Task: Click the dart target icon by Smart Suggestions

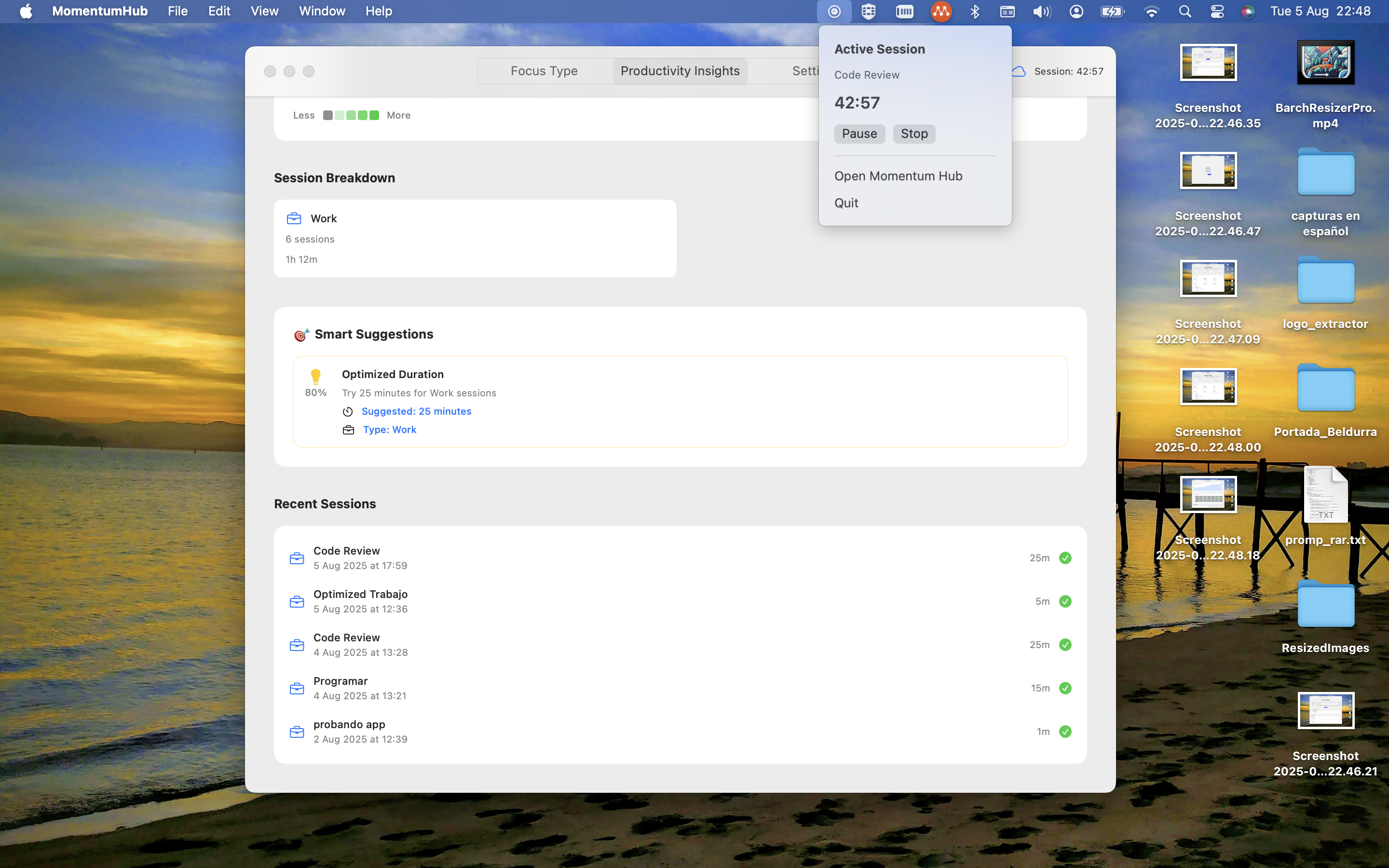Action: 301,335
